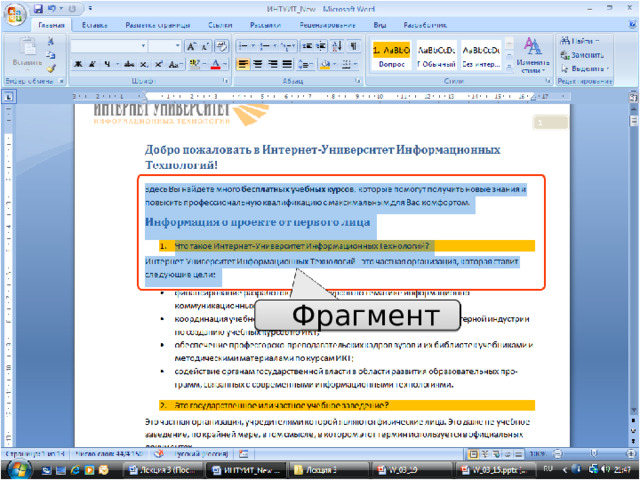Open the Рассылки tab

pyautogui.click(x=265, y=25)
